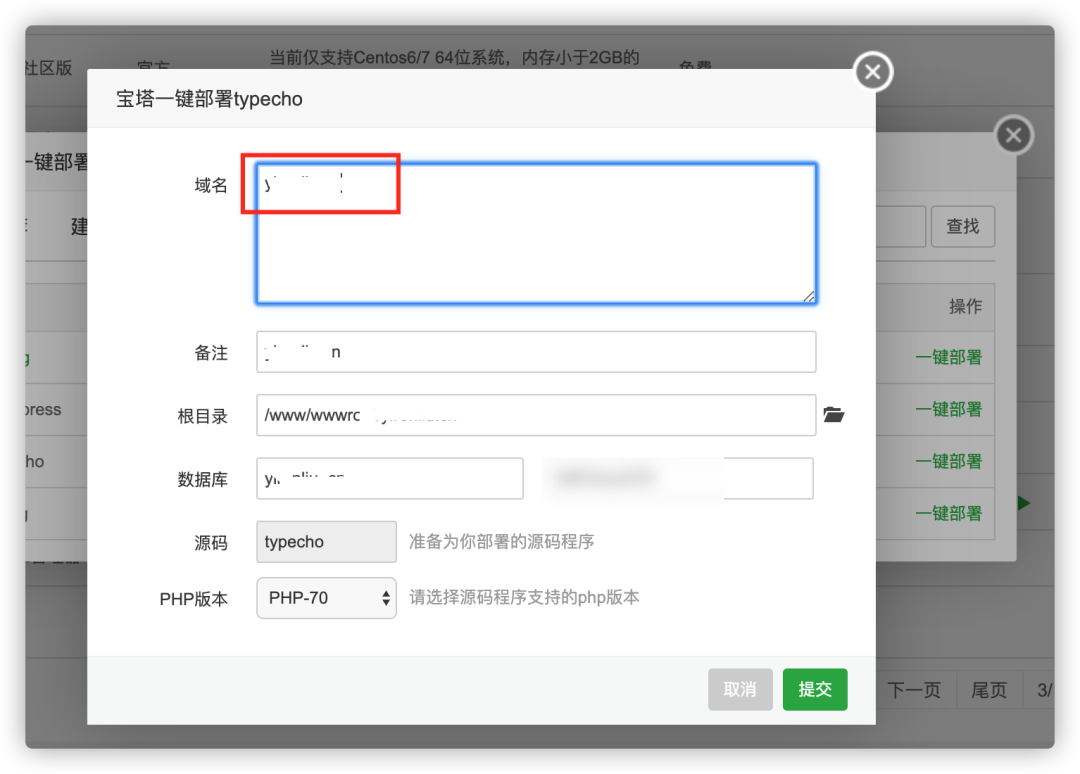Close the typecho deployment dialog
The height and width of the screenshot is (774, 1080).
click(x=873, y=72)
